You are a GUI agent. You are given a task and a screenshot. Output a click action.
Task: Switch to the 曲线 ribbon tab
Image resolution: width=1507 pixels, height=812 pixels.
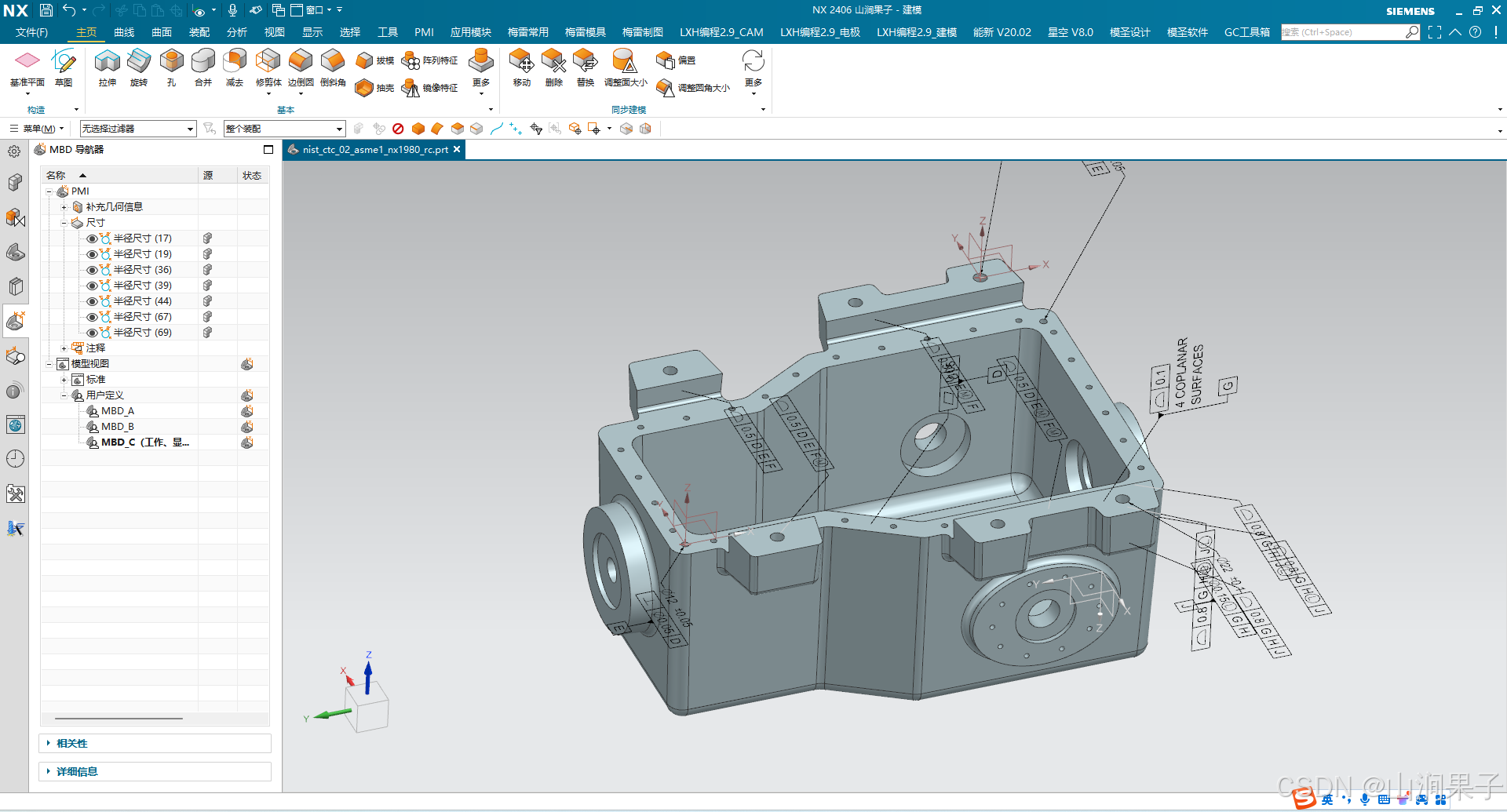pyautogui.click(x=124, y=32)
